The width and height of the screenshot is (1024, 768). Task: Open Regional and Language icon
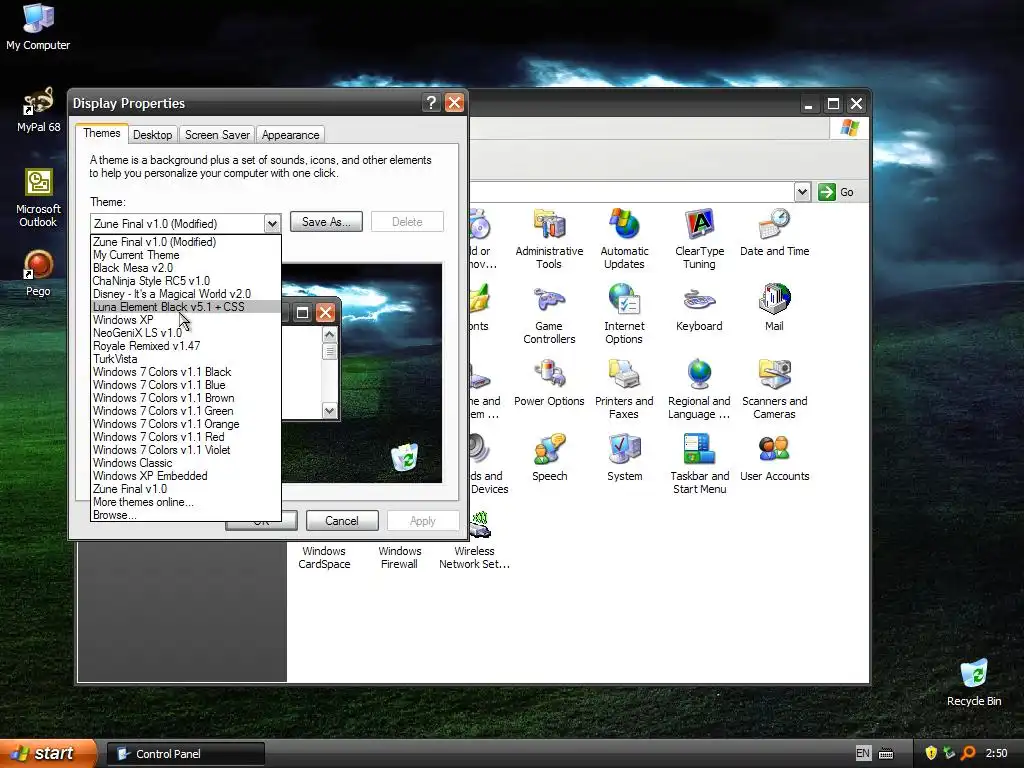click(x=699, y=389)
